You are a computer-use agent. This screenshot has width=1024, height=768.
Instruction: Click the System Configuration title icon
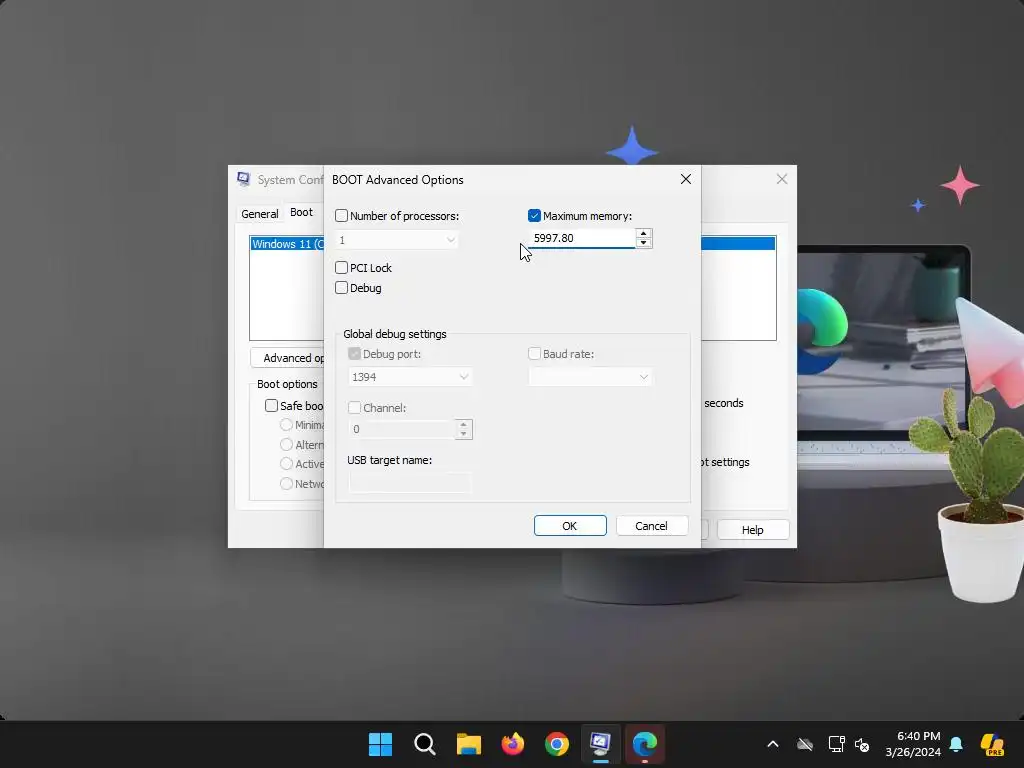(244, 179)
